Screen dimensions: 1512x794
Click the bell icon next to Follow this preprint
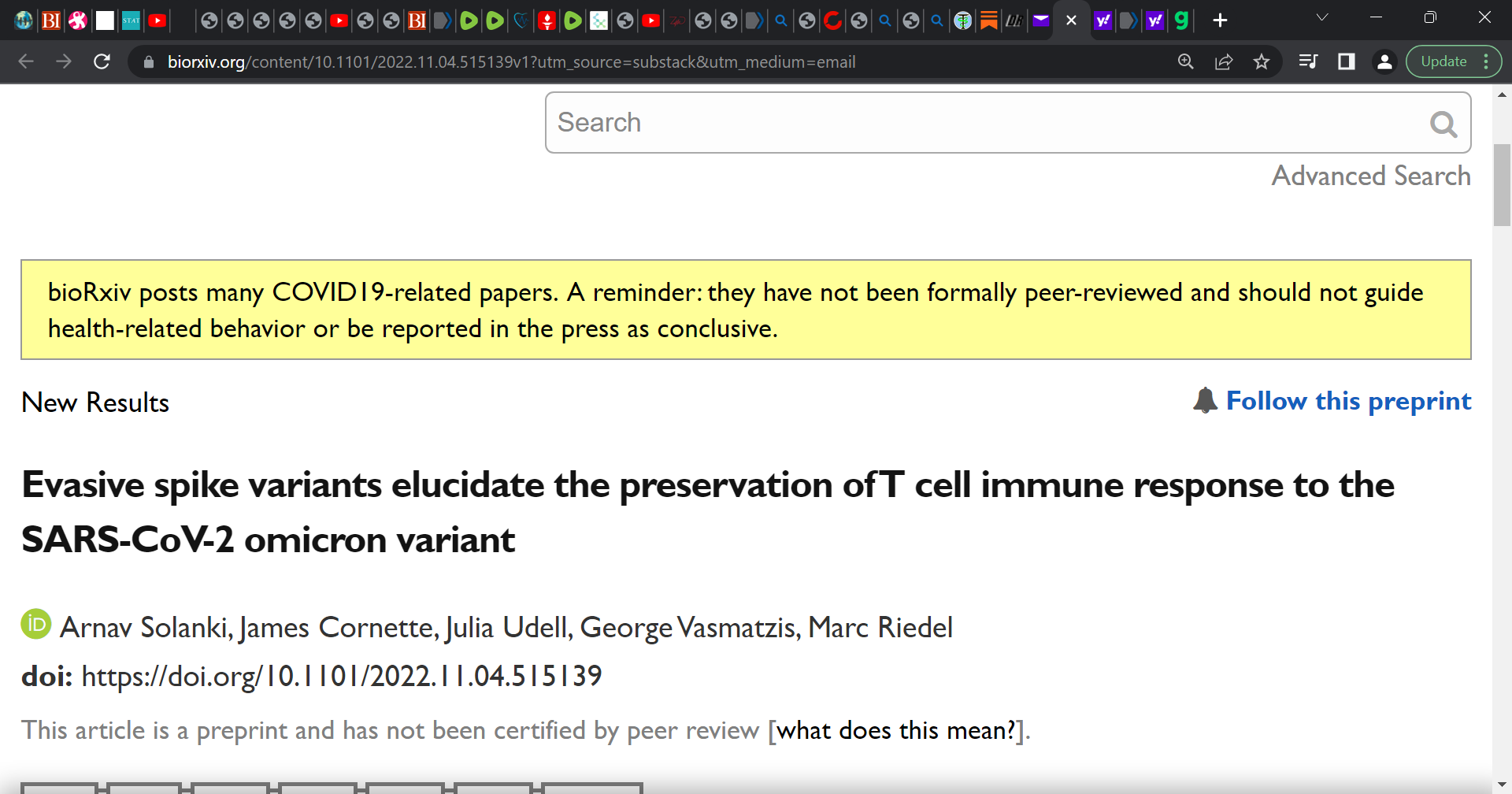coord(1205,400)
